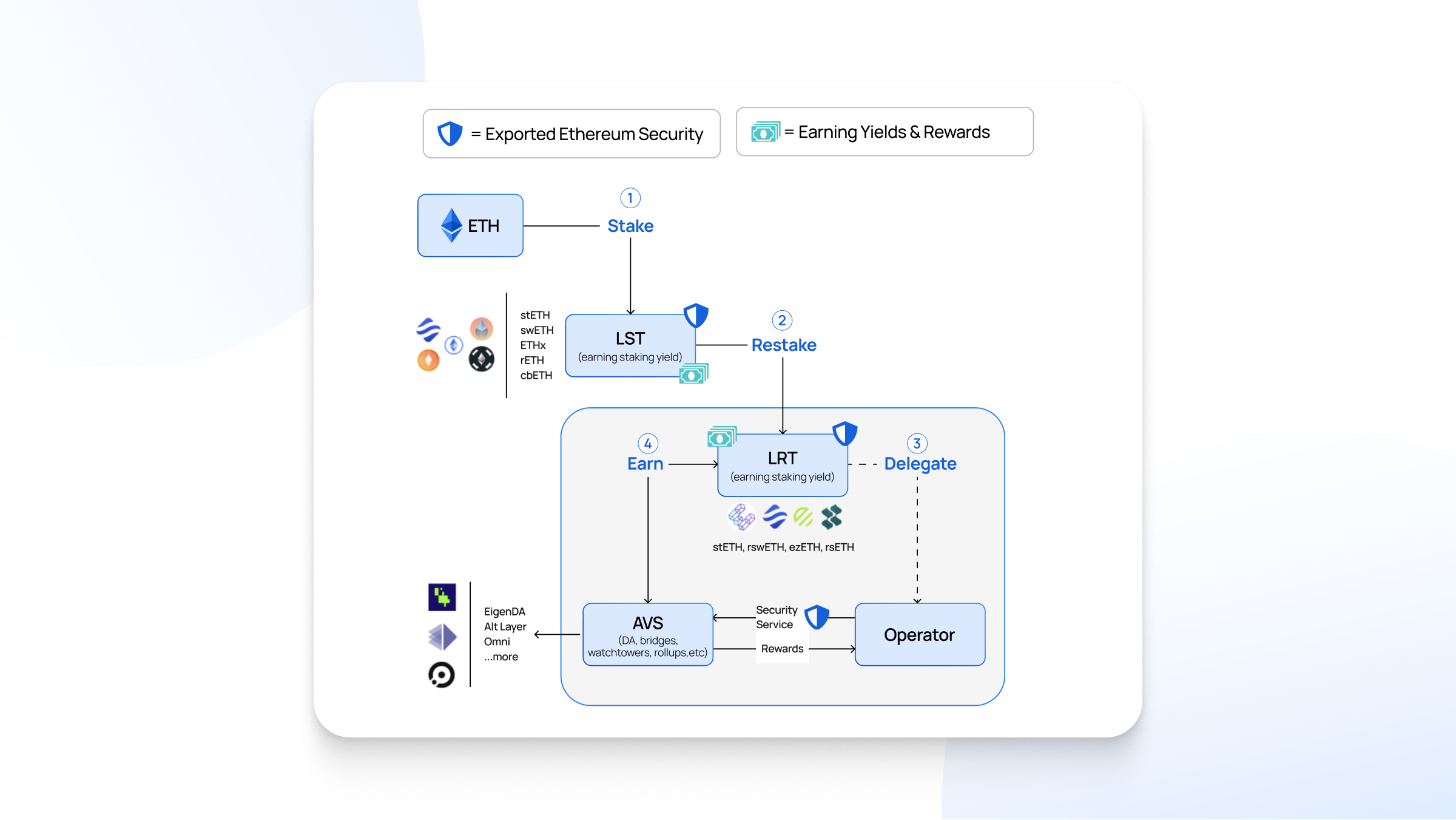Click the shield icon beside Security Service

pyautogui.click(x=817, y=617)
